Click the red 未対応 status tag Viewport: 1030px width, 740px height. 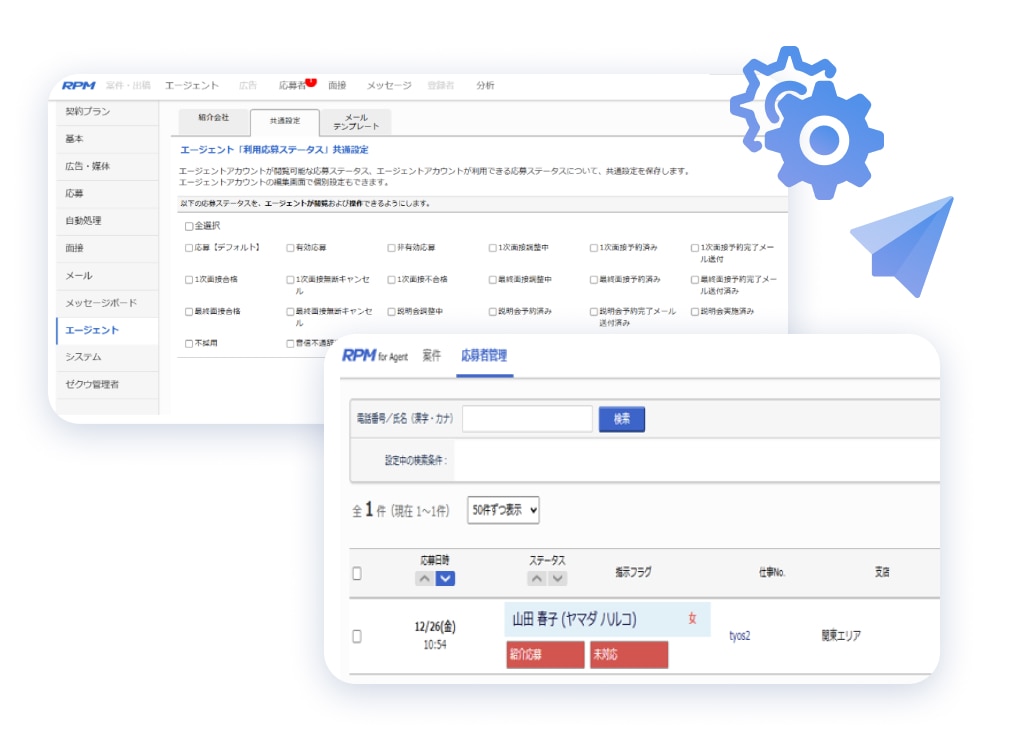pyautogui.click(x=628, y=655)
